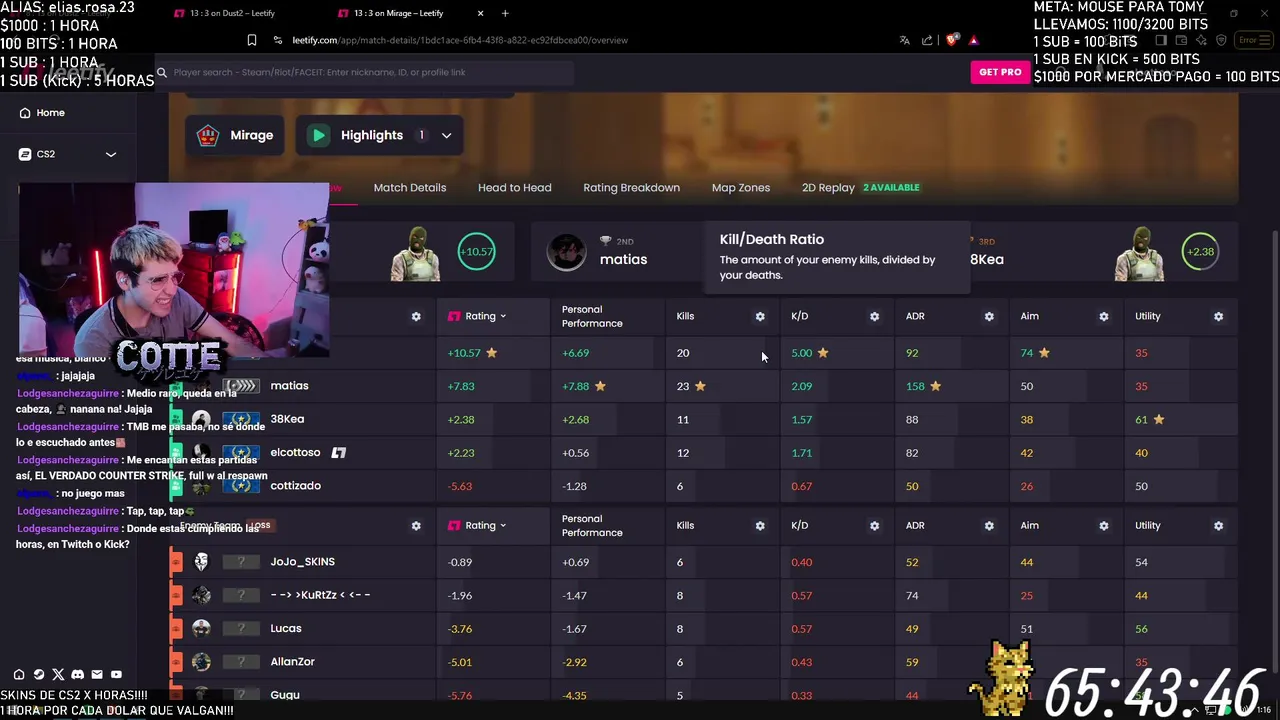This screenshot has height=720, width=1280.
Task: Open a new browser tab
Action: (x=505, y=14)
